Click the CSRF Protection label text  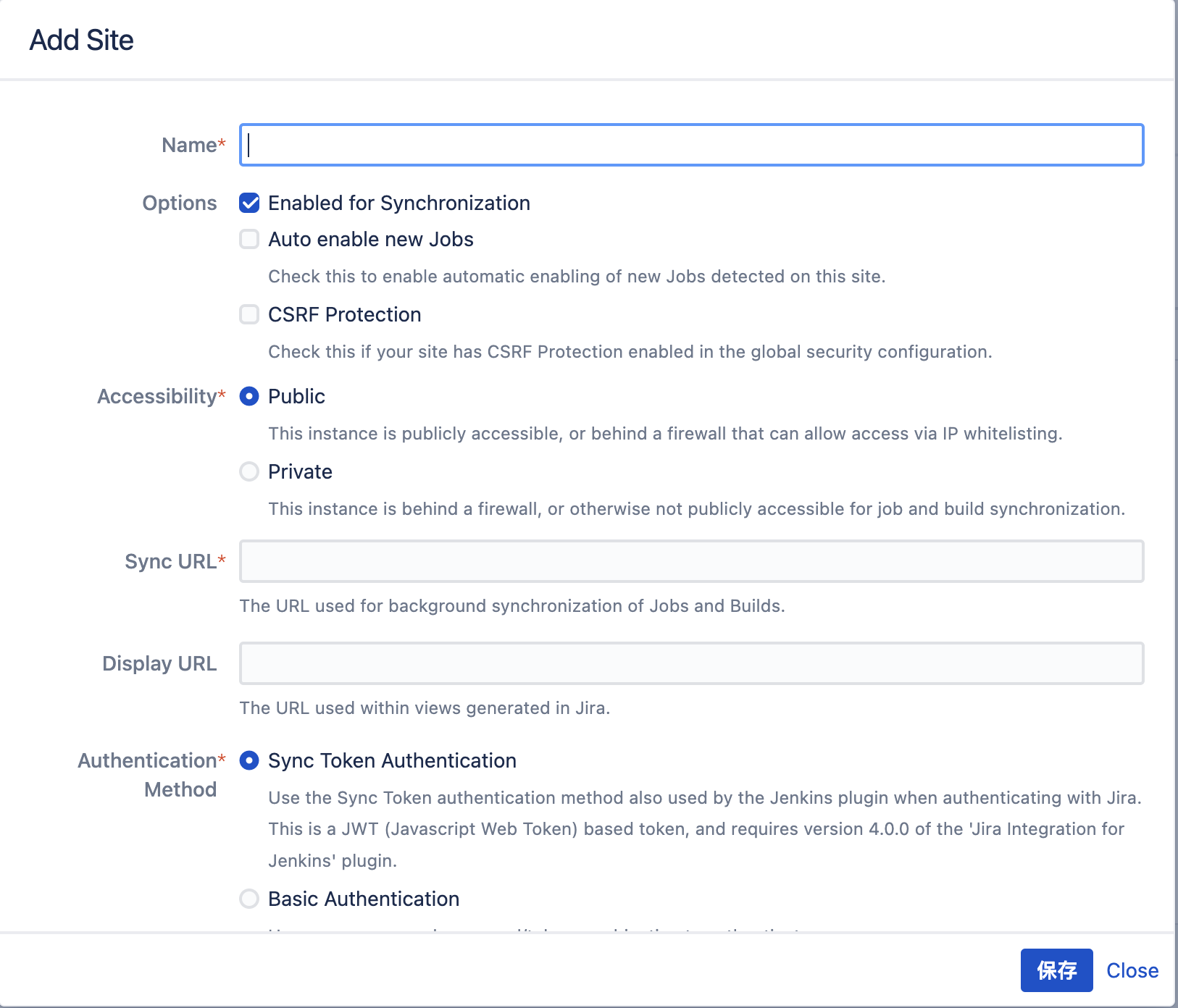[x=345, y=314]
